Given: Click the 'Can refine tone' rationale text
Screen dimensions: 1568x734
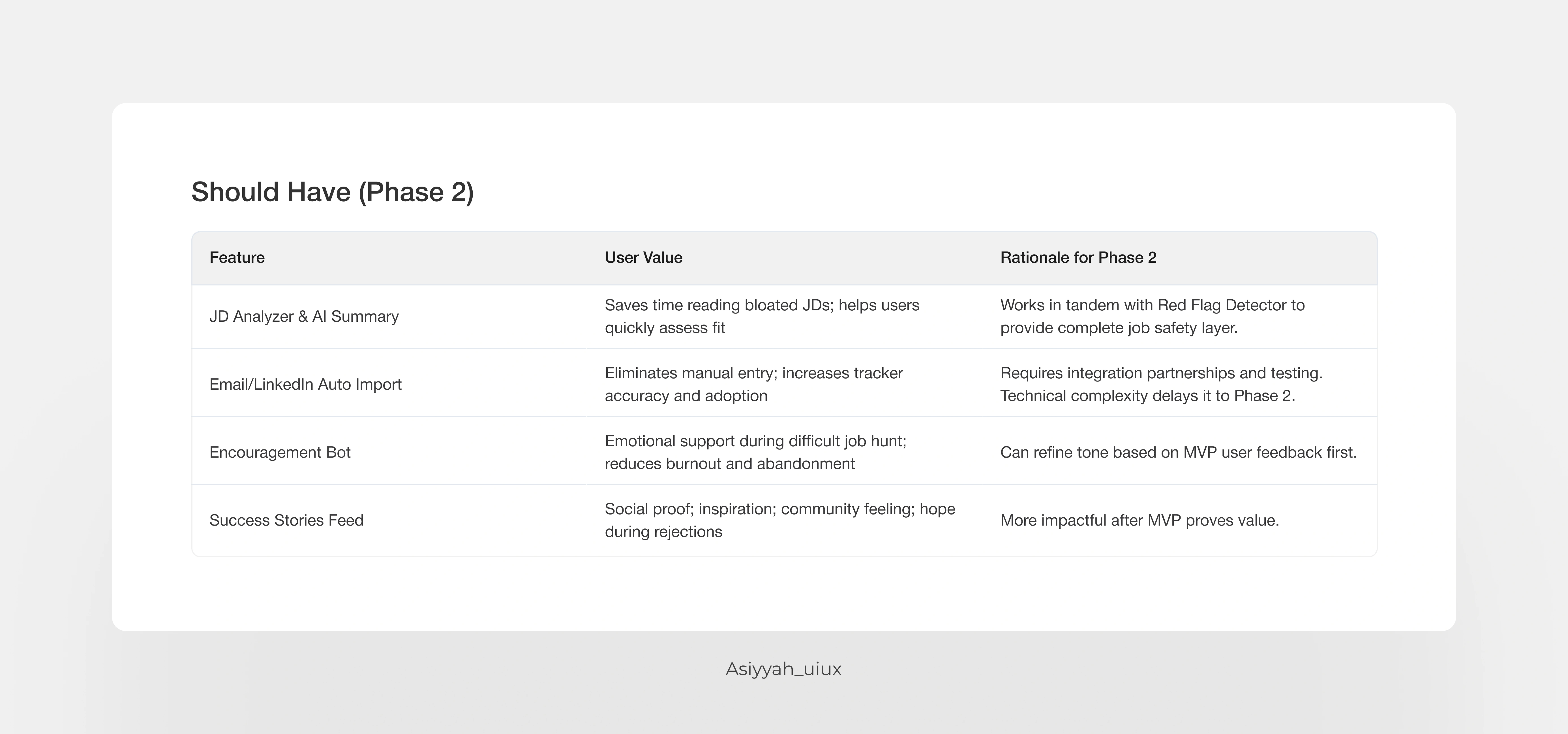Looking at the screenshot, I should pos(1178,453).
